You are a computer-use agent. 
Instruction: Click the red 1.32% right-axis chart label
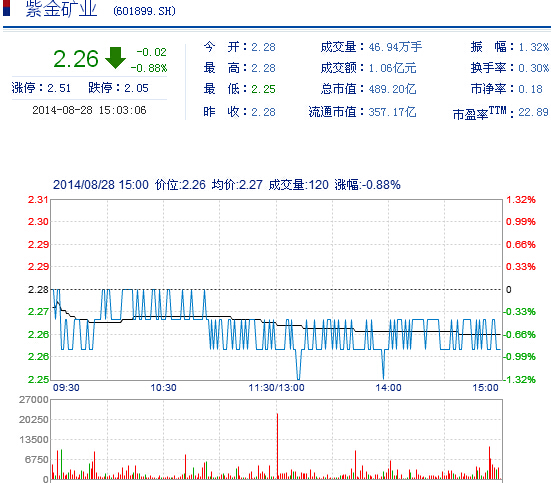(x=521, y=200)
